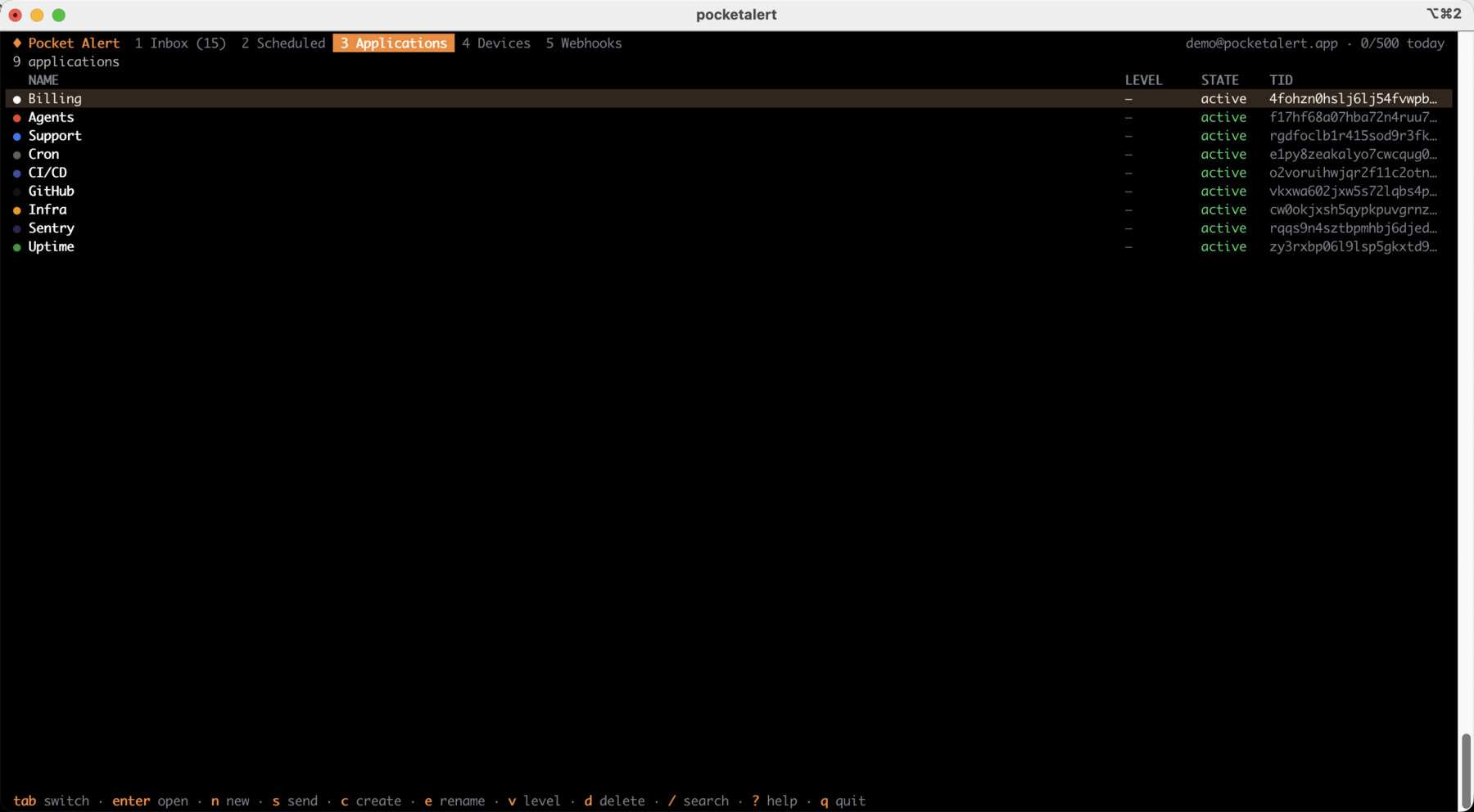Click the green dot beside Uptime

pos(17,247)
